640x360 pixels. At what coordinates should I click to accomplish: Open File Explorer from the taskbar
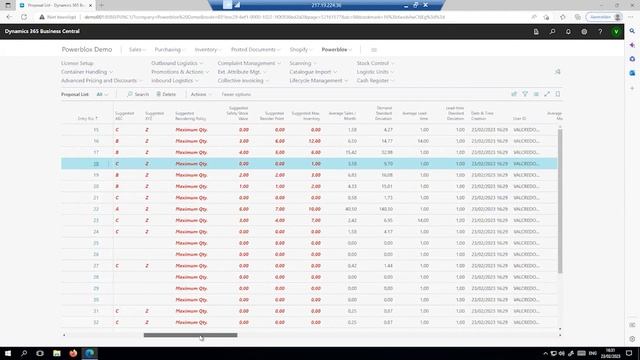57,353
